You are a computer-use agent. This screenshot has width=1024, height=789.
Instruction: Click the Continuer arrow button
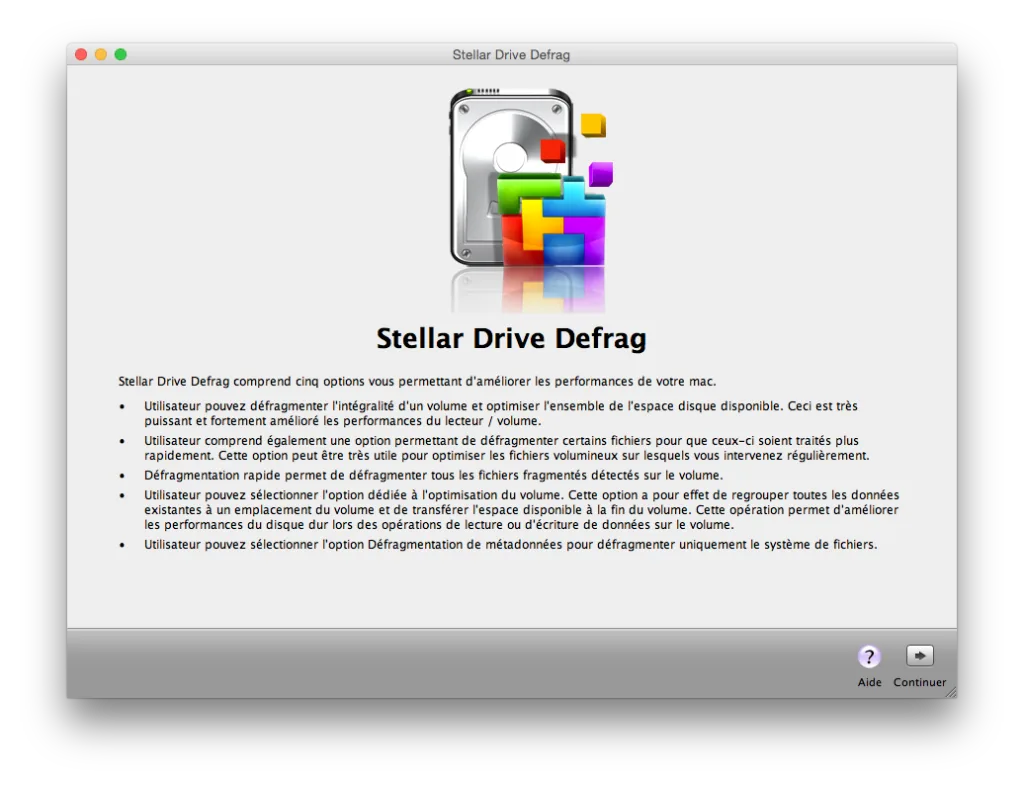pyautogui.click(x=920, y=655)
